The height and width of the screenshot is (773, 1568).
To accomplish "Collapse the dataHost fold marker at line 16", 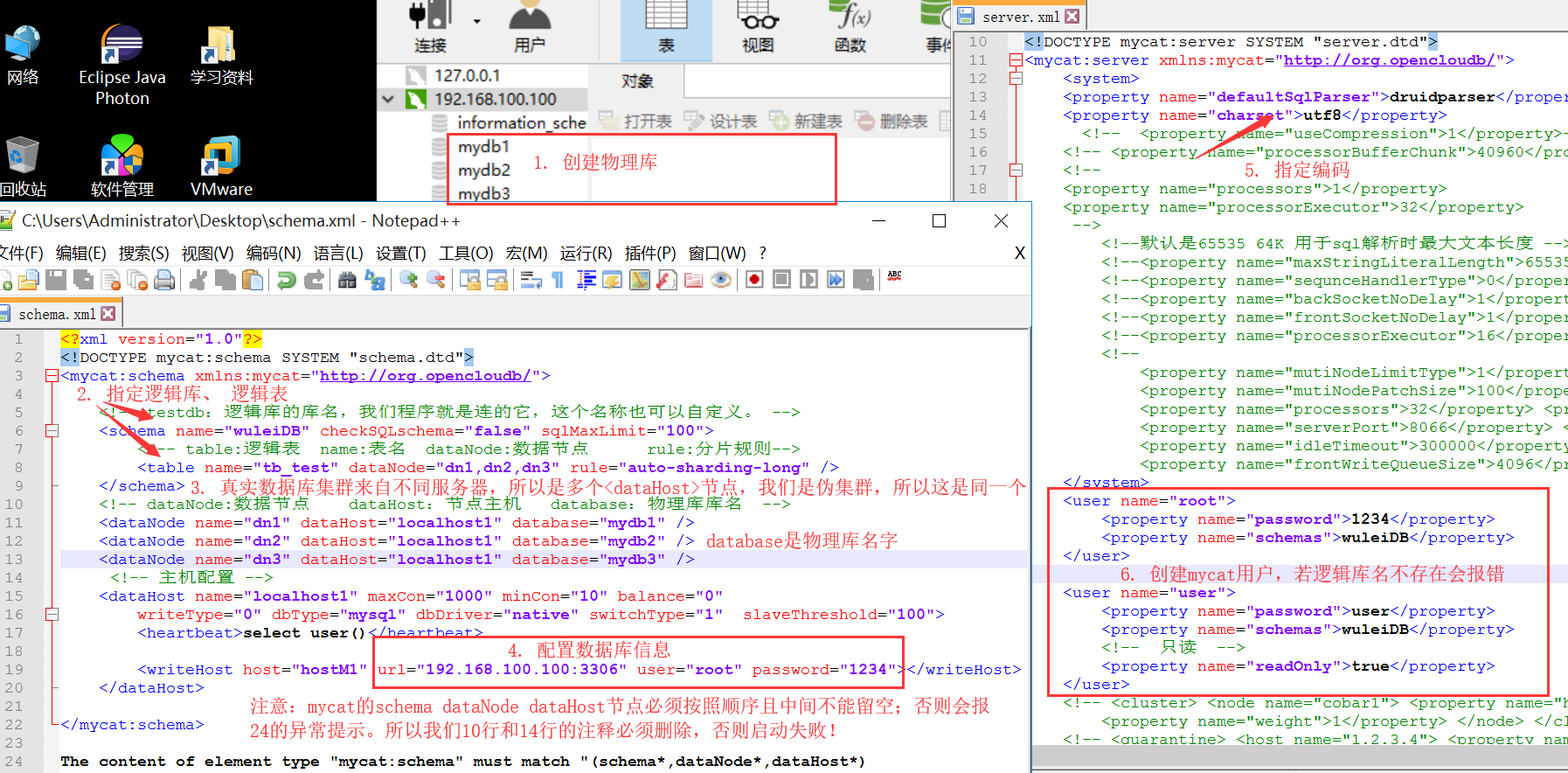I will click(x=52, y=615).
